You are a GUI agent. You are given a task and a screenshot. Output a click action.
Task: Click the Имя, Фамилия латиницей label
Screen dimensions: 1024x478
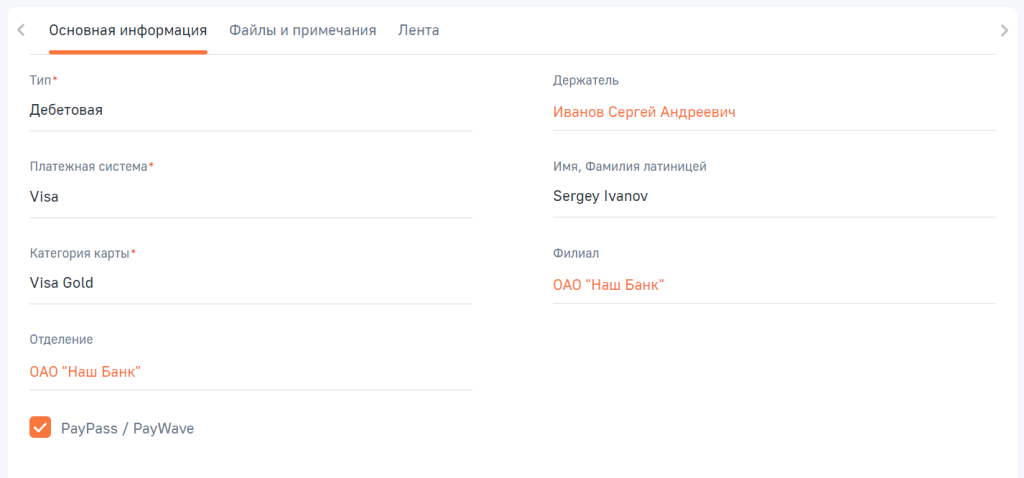coord(630,167)
